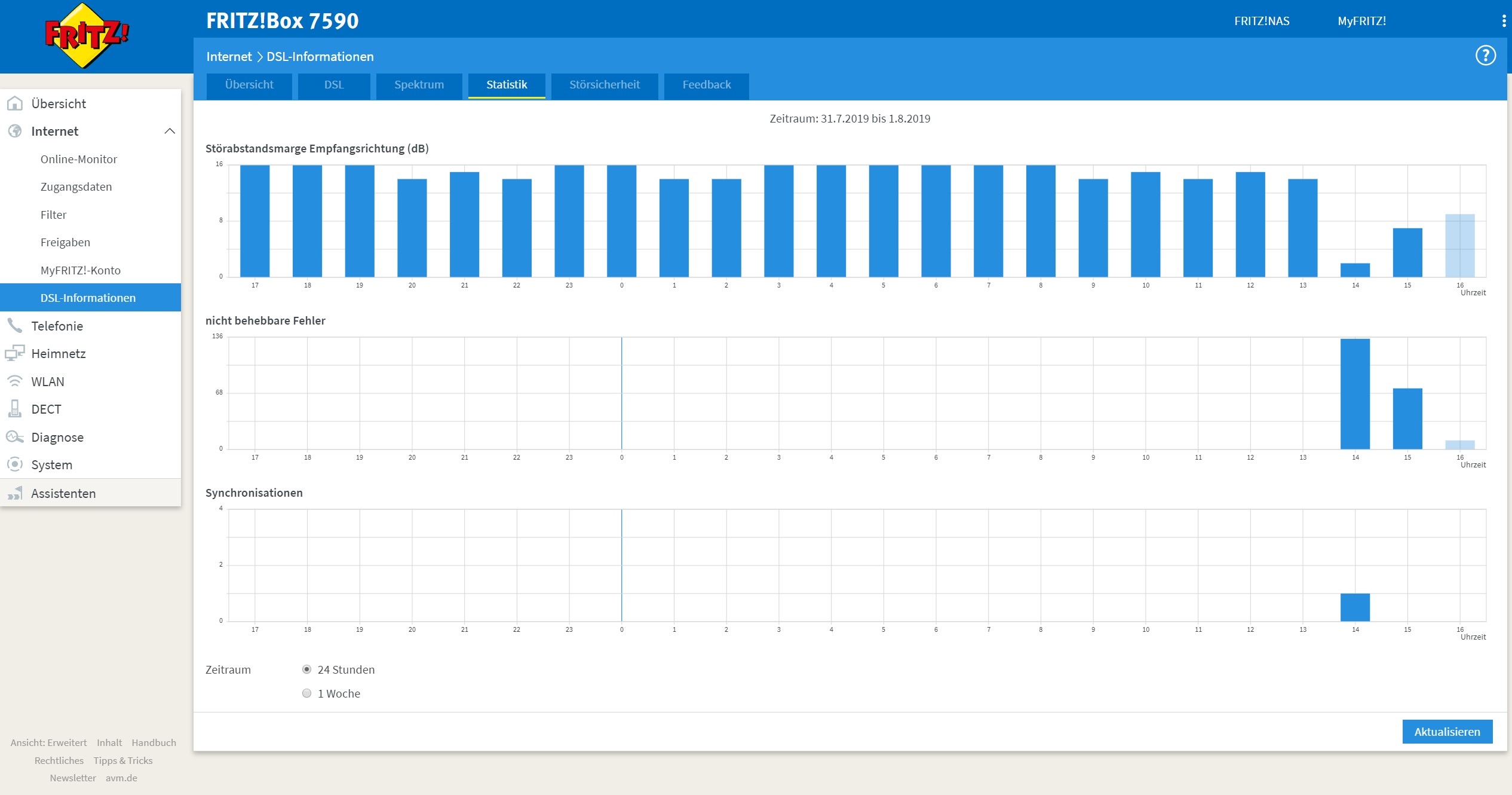Open the Diagnose sidebar entry
This screenshot has width=1512, height=795.
coord(90,437)
